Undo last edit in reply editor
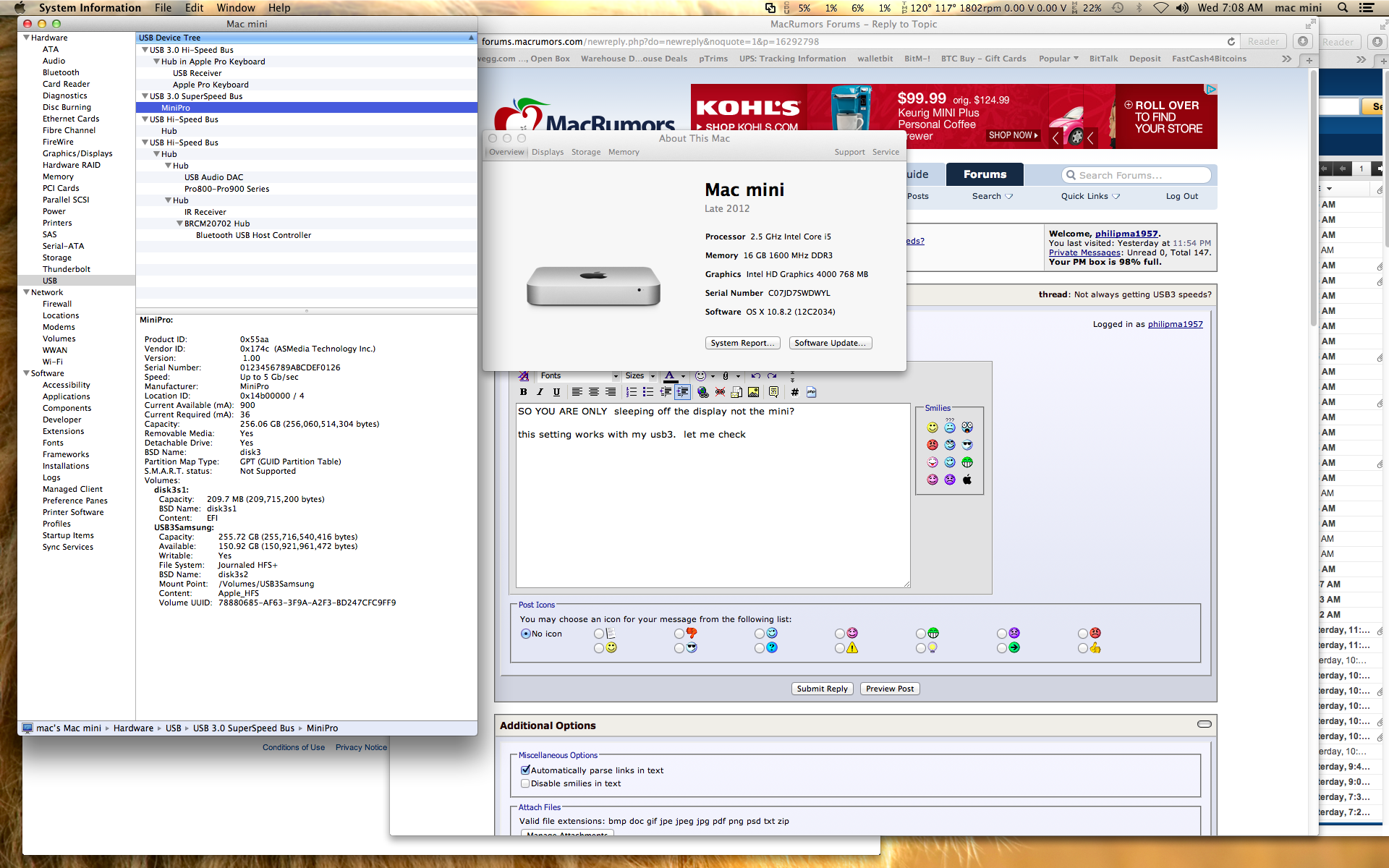Image resolution: width=1389 pixels, height=868 pixels. [x=756, y=375]
